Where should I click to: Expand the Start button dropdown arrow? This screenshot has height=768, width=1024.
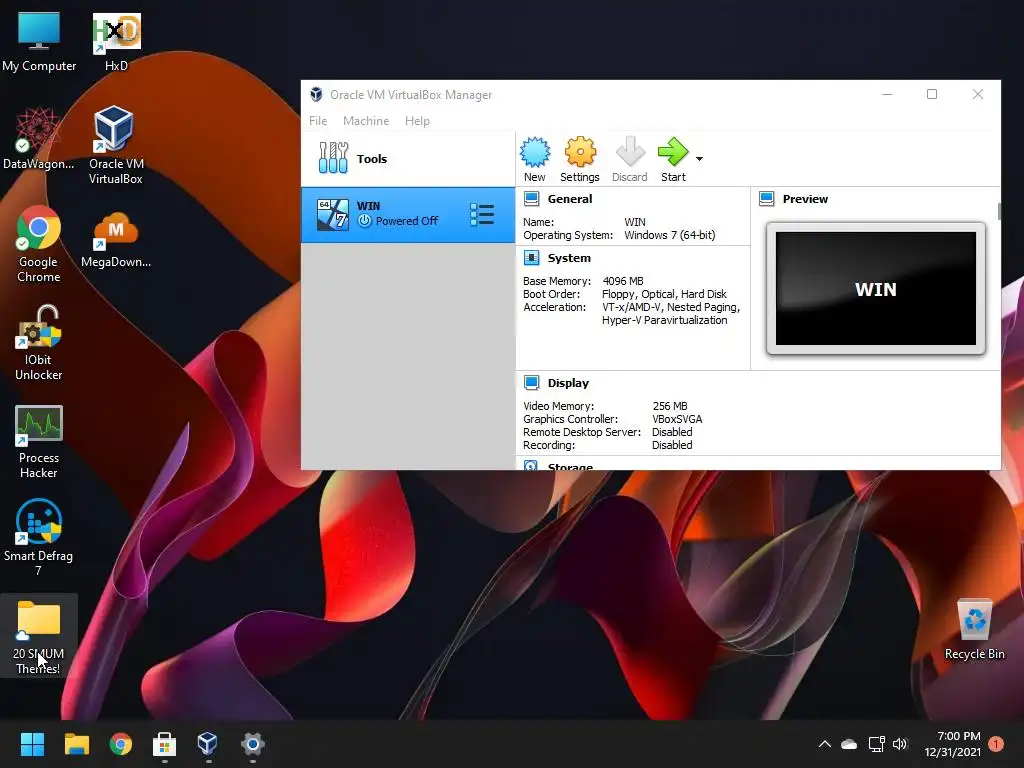coord(699,159)
